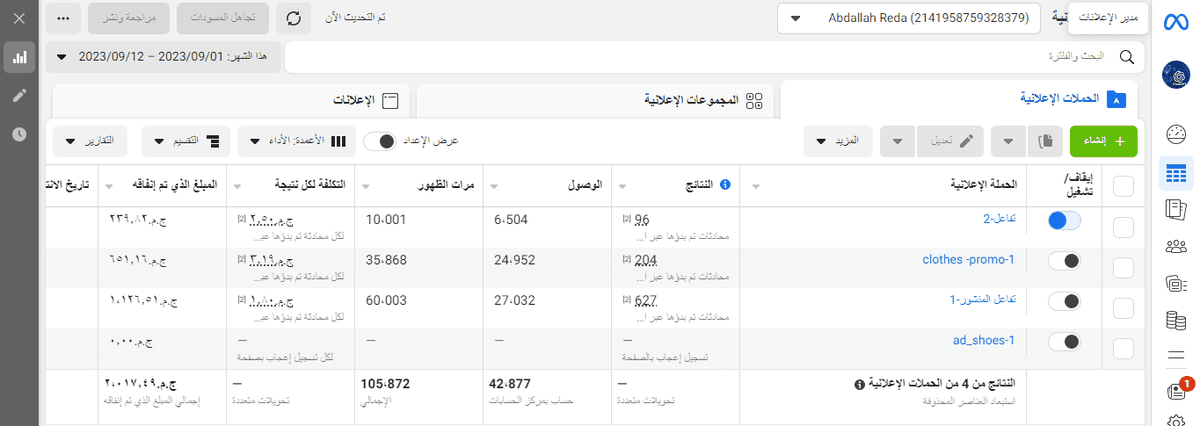Click the التكلفة لكل نتيجة column header

tap(292, 186)
